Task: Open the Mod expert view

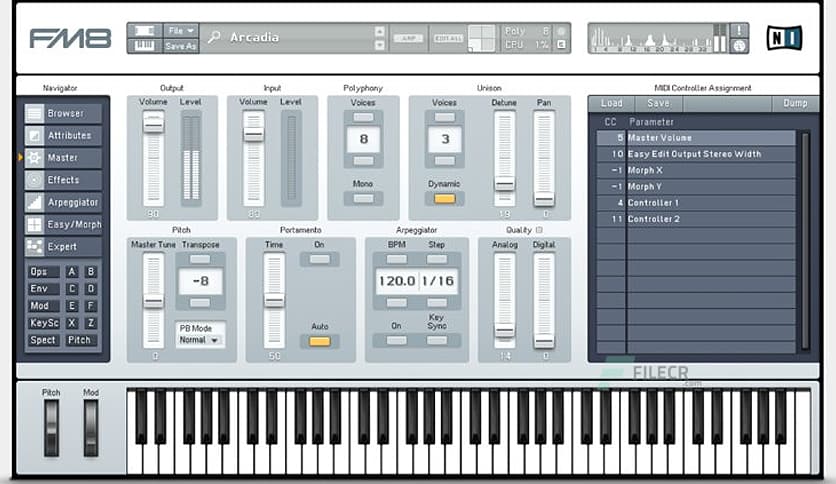Action: (x=43, y=306)
